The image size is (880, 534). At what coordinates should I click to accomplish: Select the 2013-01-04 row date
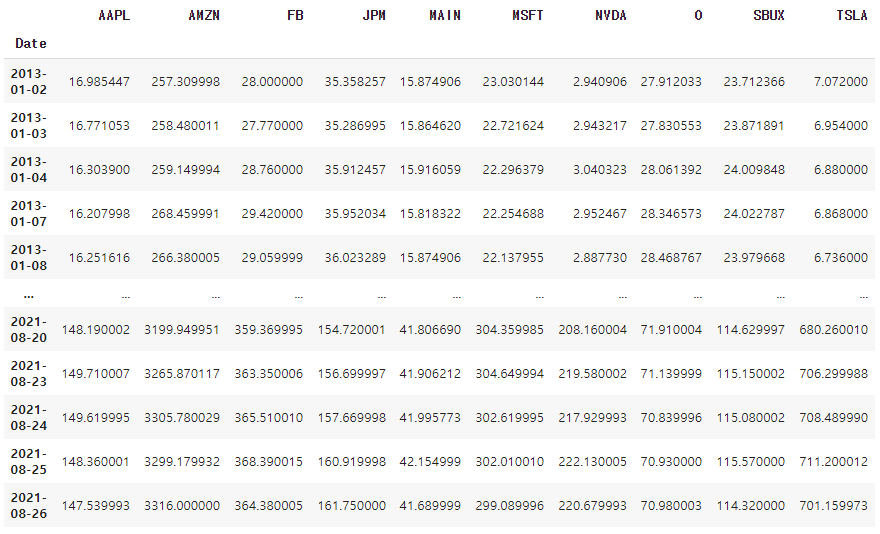[29, 170]
